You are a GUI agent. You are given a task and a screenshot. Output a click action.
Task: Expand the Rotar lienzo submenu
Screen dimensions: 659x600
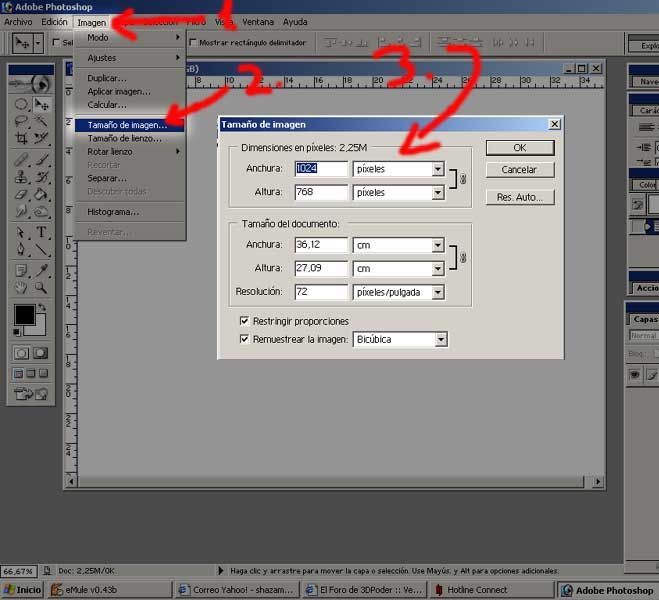click(129, 151)
